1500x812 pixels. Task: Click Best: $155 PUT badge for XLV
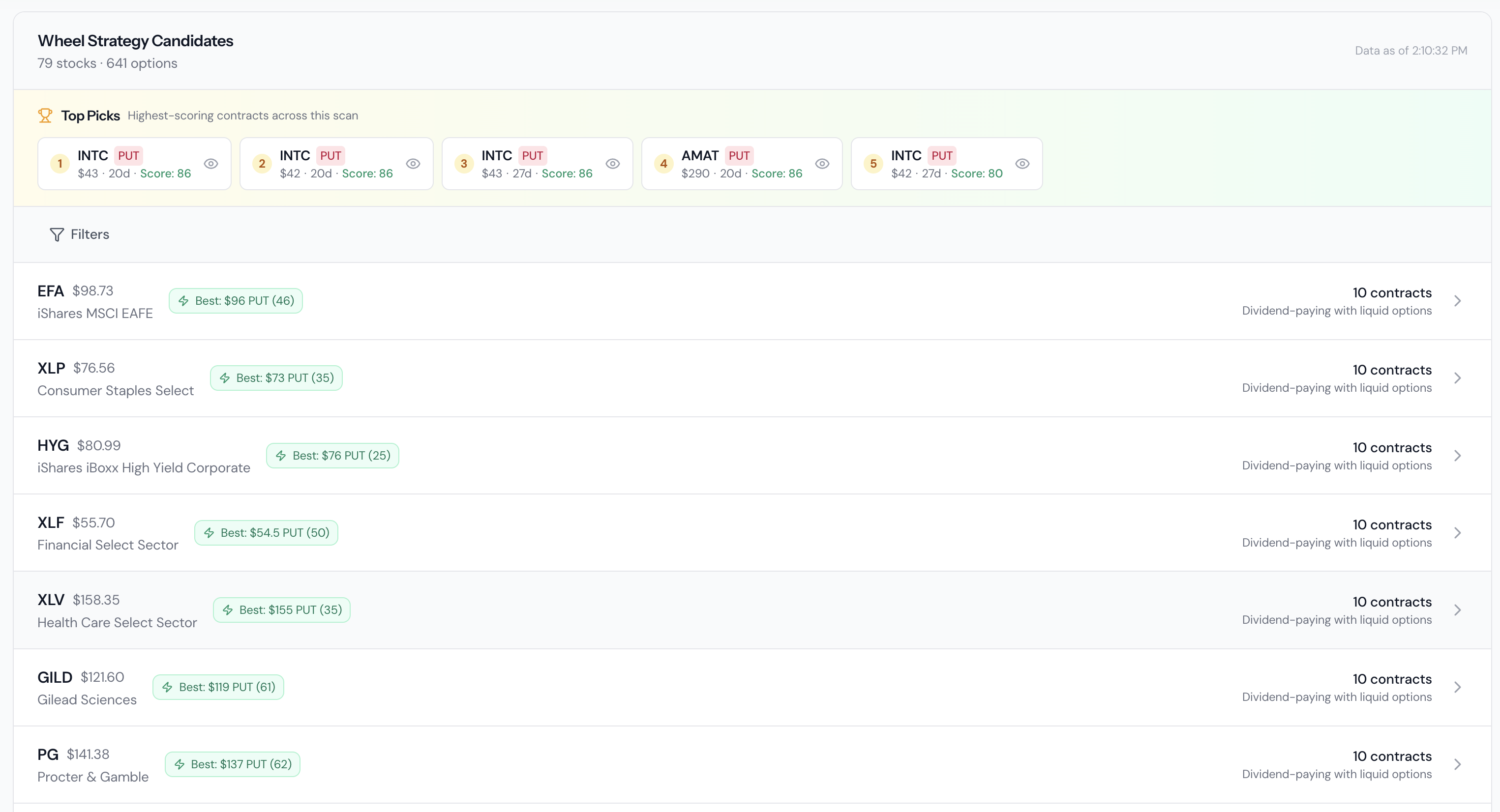pos(282,610)
